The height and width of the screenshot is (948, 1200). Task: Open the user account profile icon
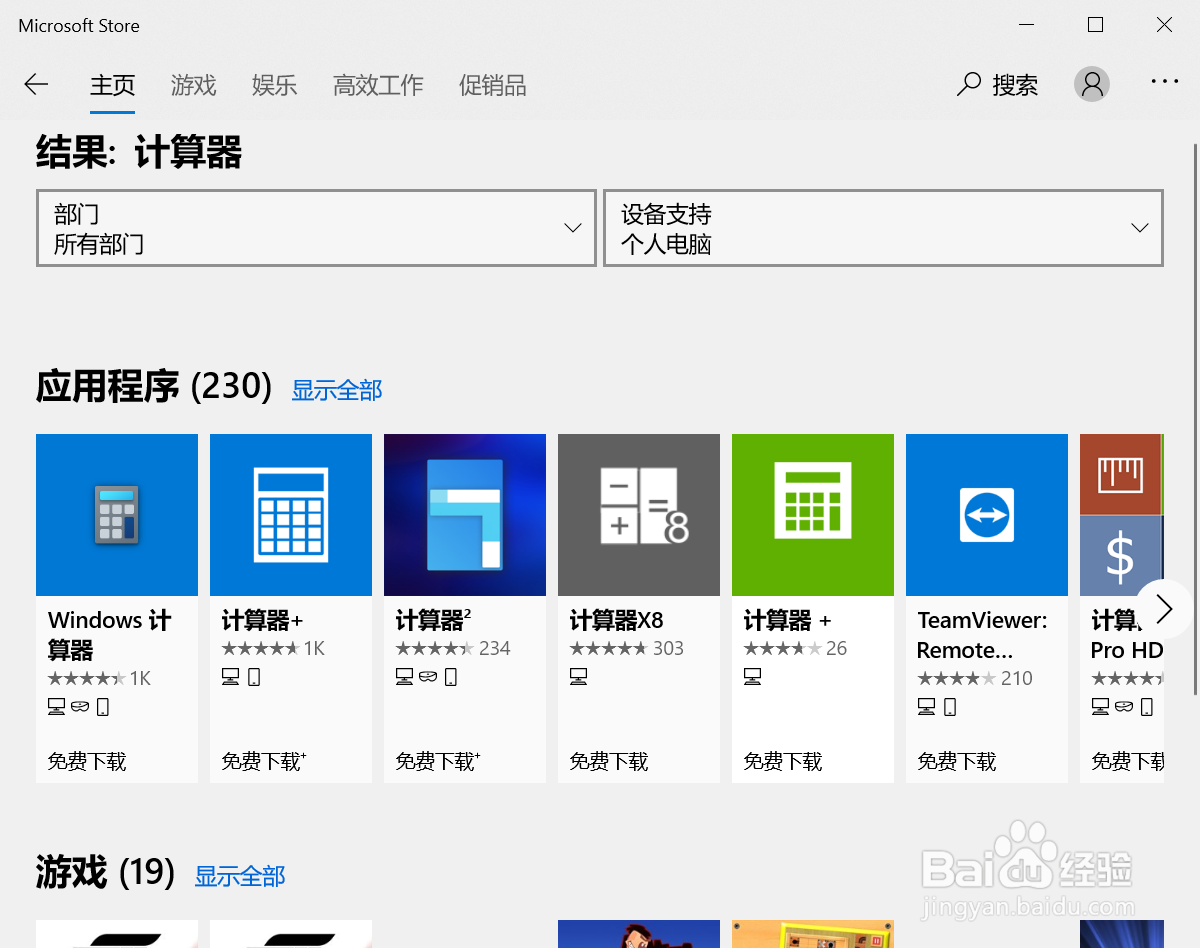(x=1092, y=84)
